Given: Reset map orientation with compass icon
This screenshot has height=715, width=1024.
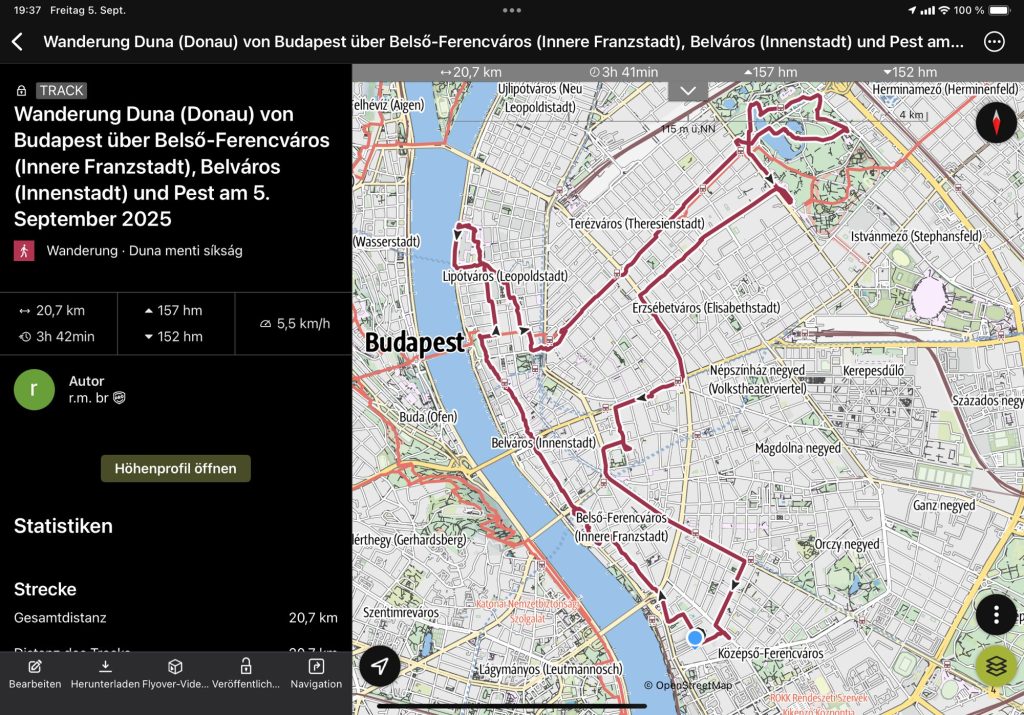Looking at the screenshot, I should [x=995, y=123].
